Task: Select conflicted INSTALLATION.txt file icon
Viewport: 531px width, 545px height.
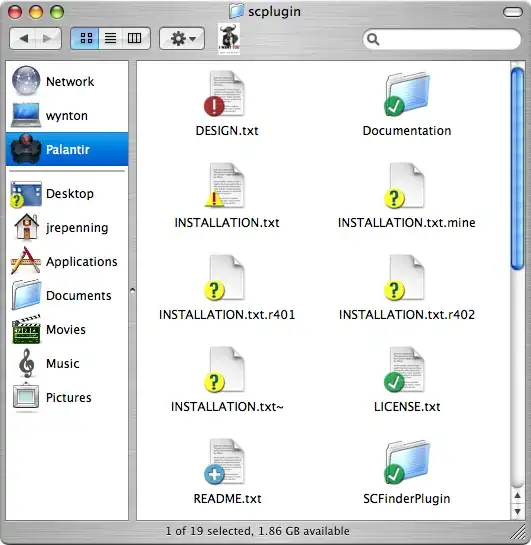Action: coord(224,186)
